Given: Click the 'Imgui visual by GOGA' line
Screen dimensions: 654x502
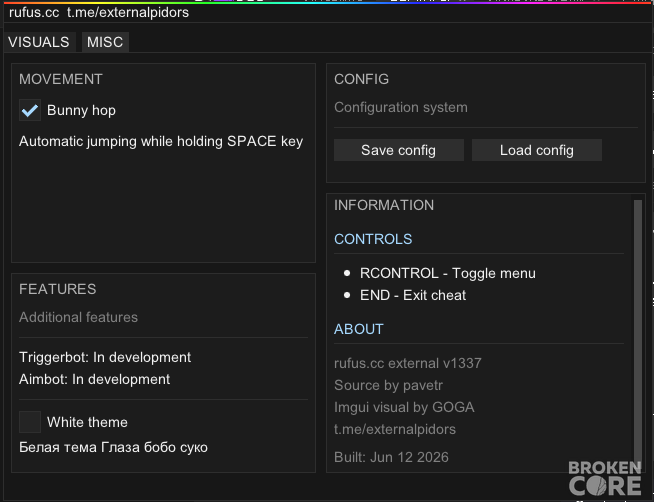Looking at the screenshot, I should 404,407.
